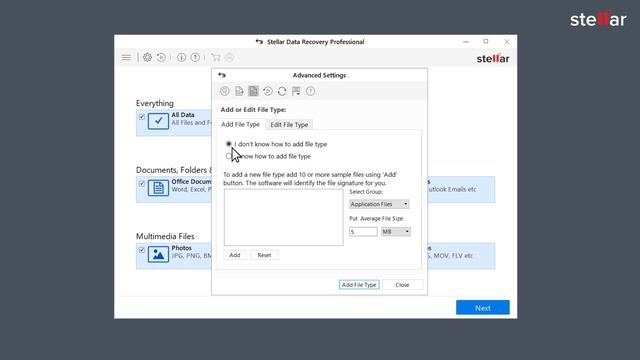The height and width of the screenshot is (360, 640).
Task: Open the file list icon in Advanced Settings
Action: pyautogui.click(x=239, y=91)
